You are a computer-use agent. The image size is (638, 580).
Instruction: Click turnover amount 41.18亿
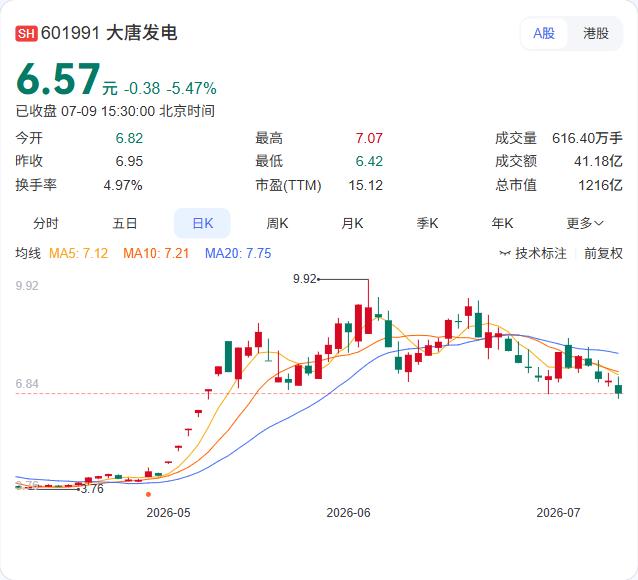[598, 161]
